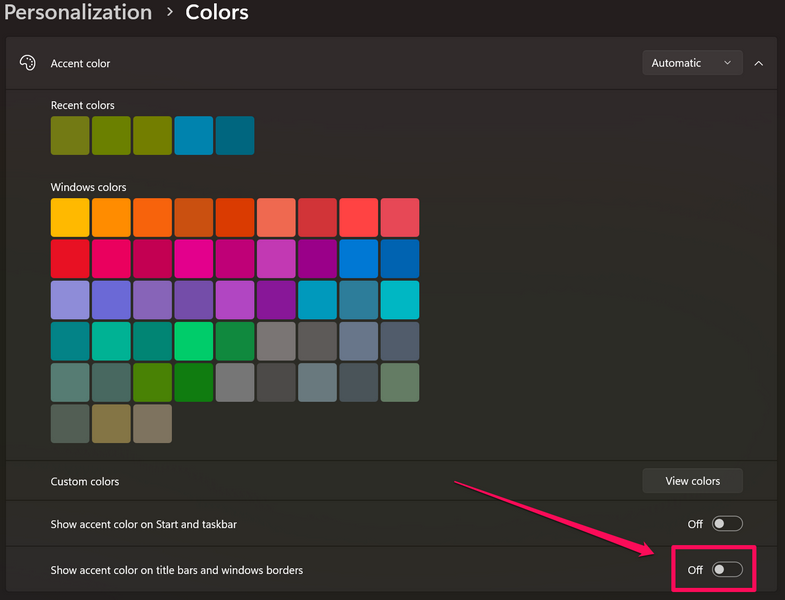
Task: Collapse the Accent color section chevron
Action: (759, 63)
